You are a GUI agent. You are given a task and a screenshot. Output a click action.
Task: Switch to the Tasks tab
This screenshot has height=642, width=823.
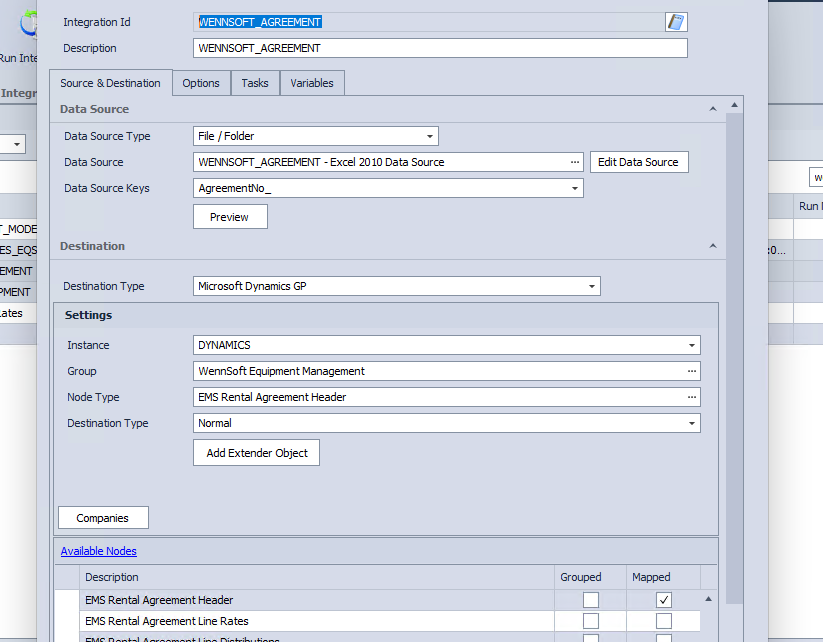click(x=255, y=83)
